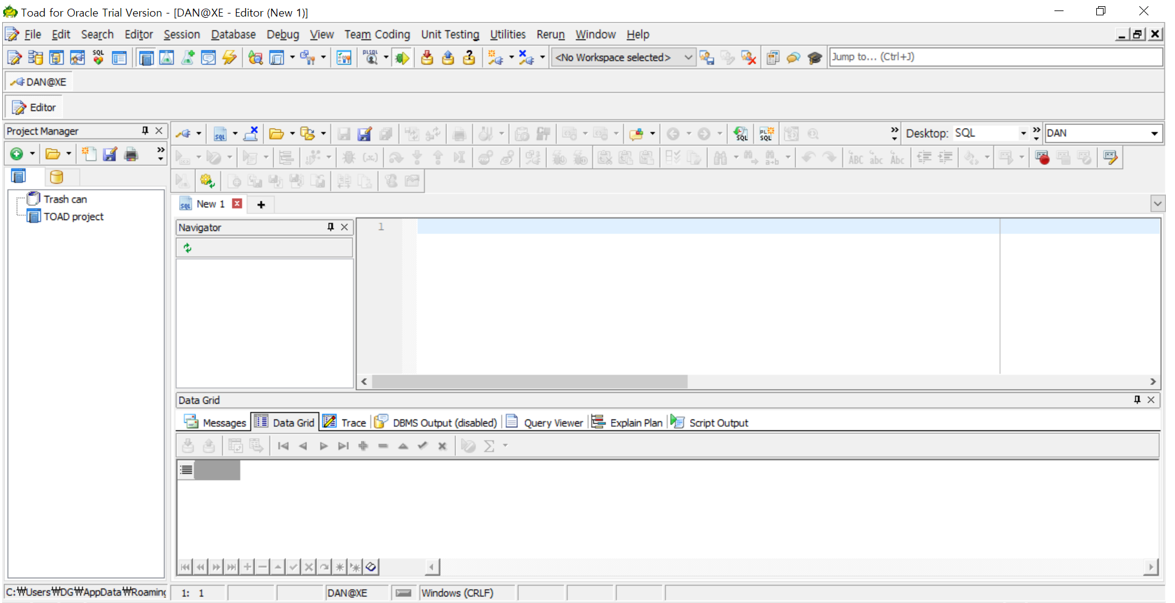
Task: Switch to the Query Viewer tab
Action: click(x=545, y=422)
